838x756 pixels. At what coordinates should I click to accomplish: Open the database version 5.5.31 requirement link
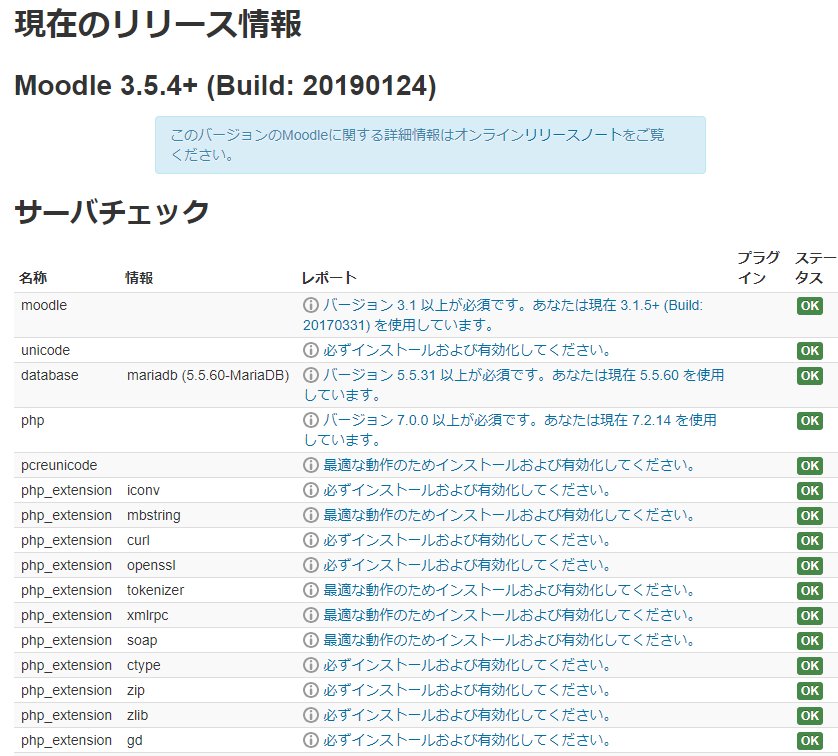pos(514,385)
